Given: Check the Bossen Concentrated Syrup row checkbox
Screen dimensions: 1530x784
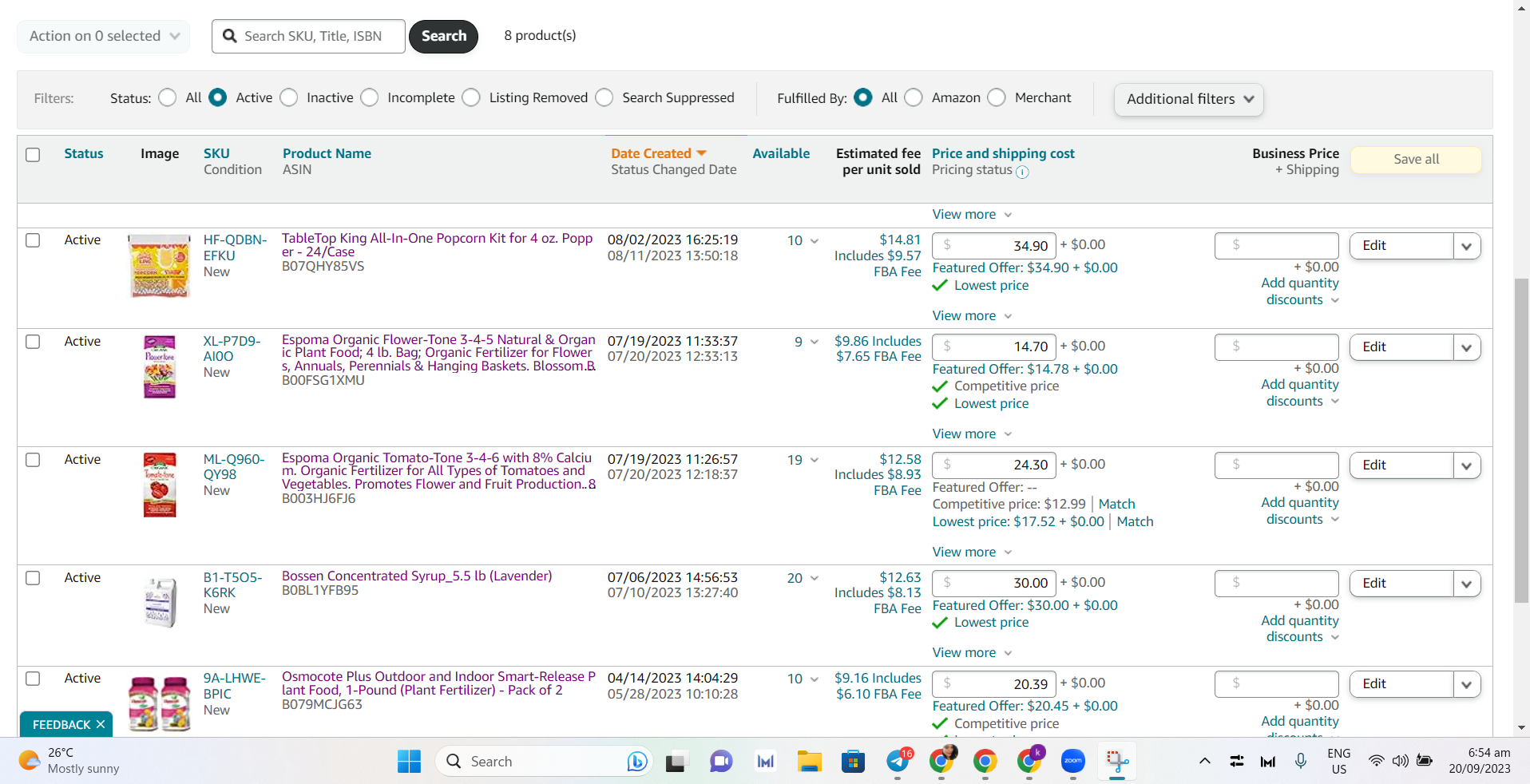Looking at the screenshot, I should (33, 578).
